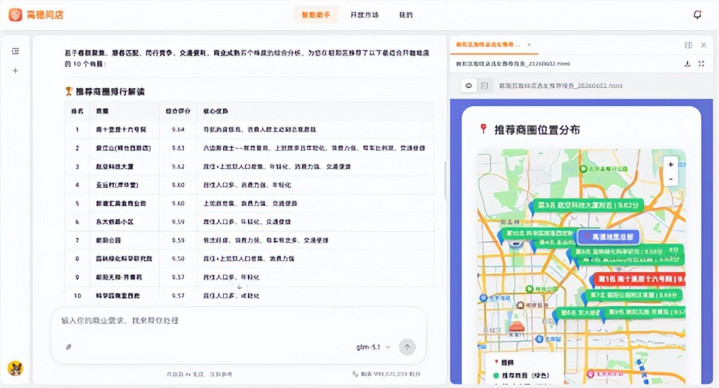Select the 第3名 航空科技大厦 map marker

click(x=587, y=205)
